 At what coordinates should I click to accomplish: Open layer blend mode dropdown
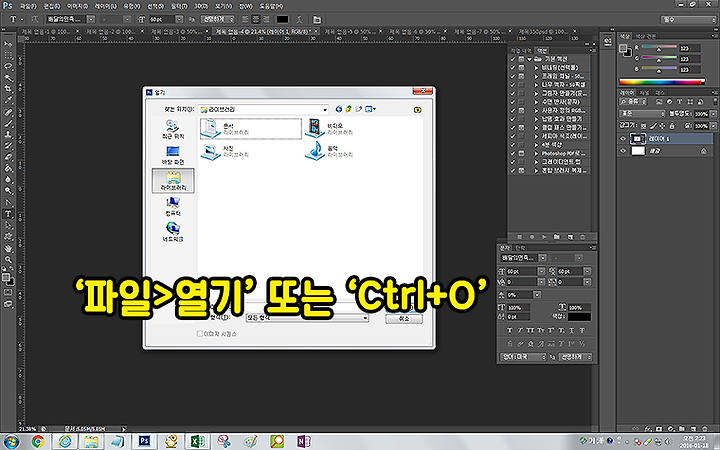tap(641, 113)
